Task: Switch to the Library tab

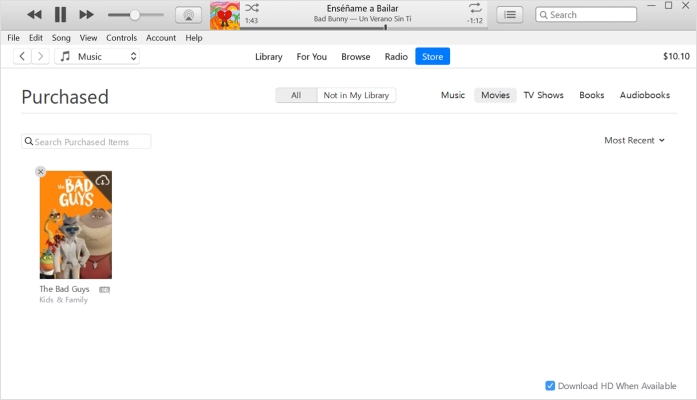Action: click(x=268, y=56)
